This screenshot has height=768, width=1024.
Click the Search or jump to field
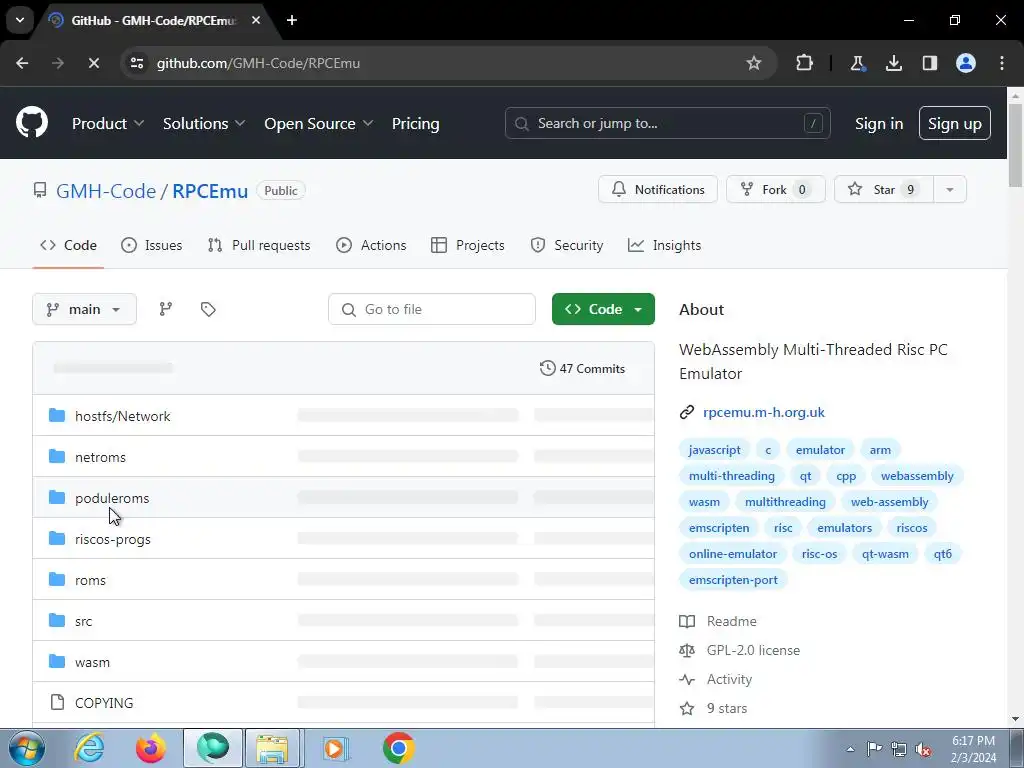(667, 123)
